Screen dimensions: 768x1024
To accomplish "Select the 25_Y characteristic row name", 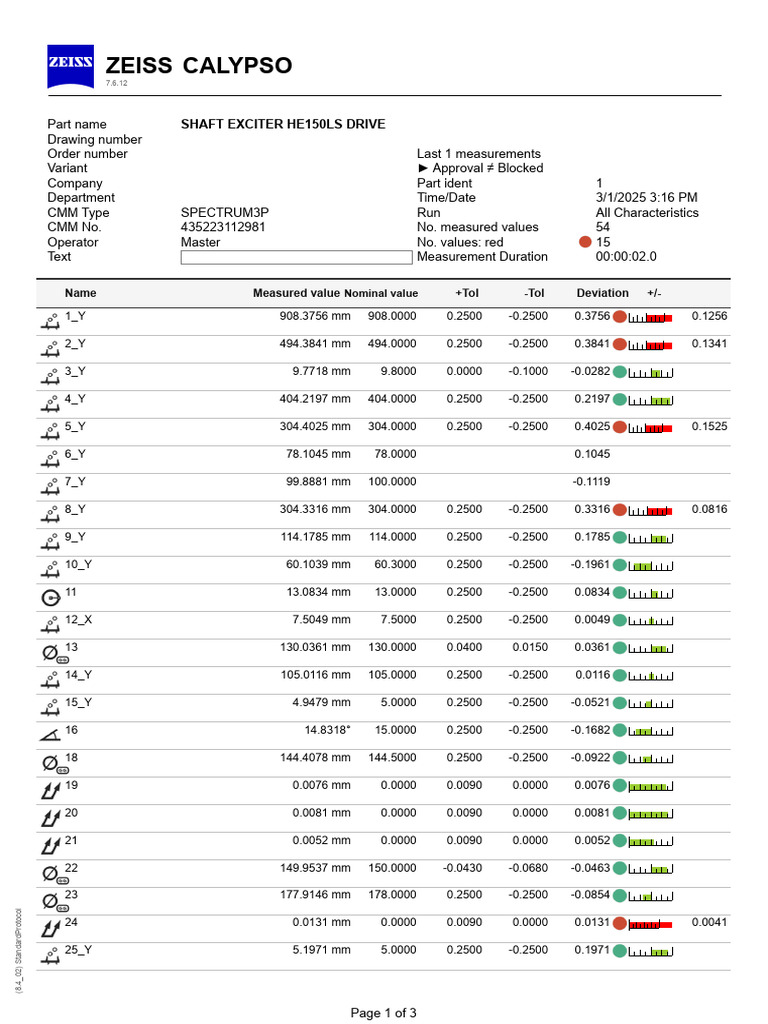I will click(x=78, y=950).
